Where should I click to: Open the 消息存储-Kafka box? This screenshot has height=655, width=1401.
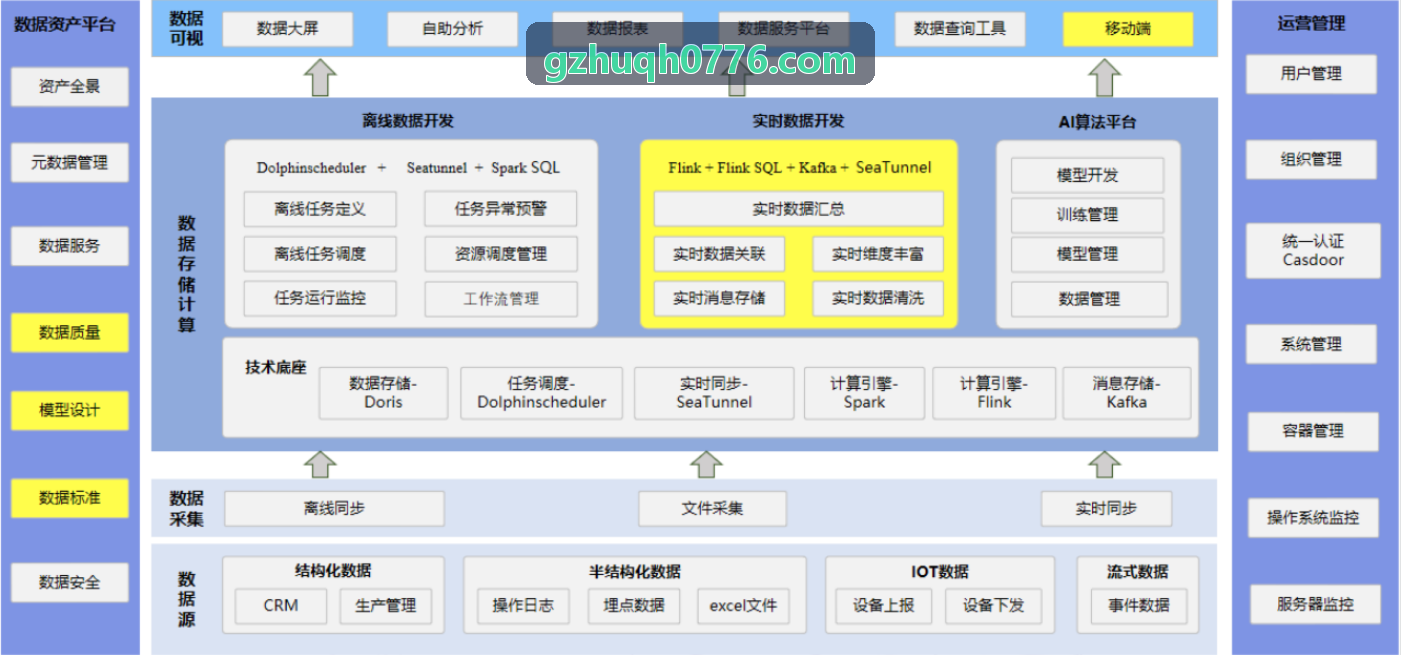tap(1127, 393)
